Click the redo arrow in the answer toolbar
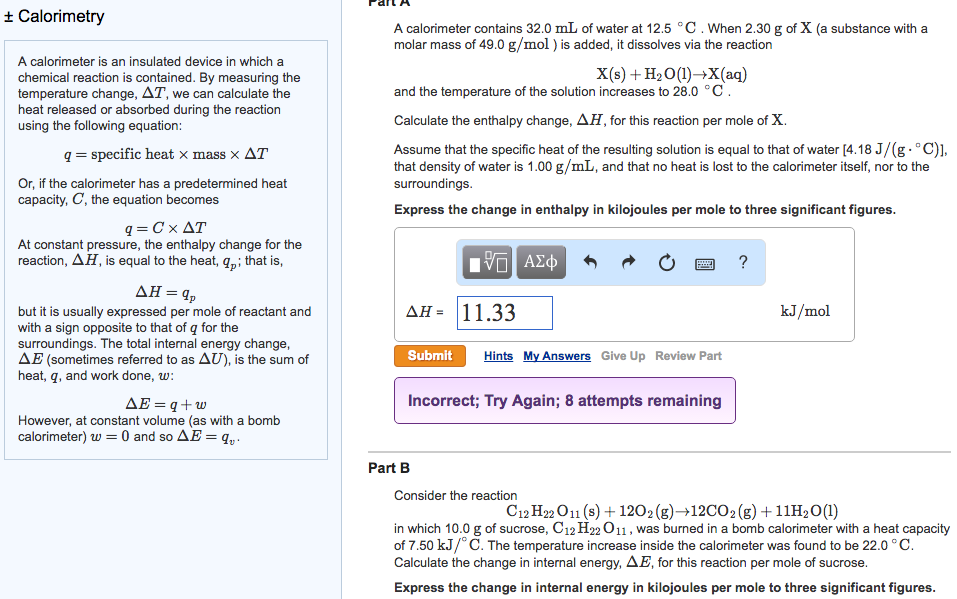 [x=628, y=262]
